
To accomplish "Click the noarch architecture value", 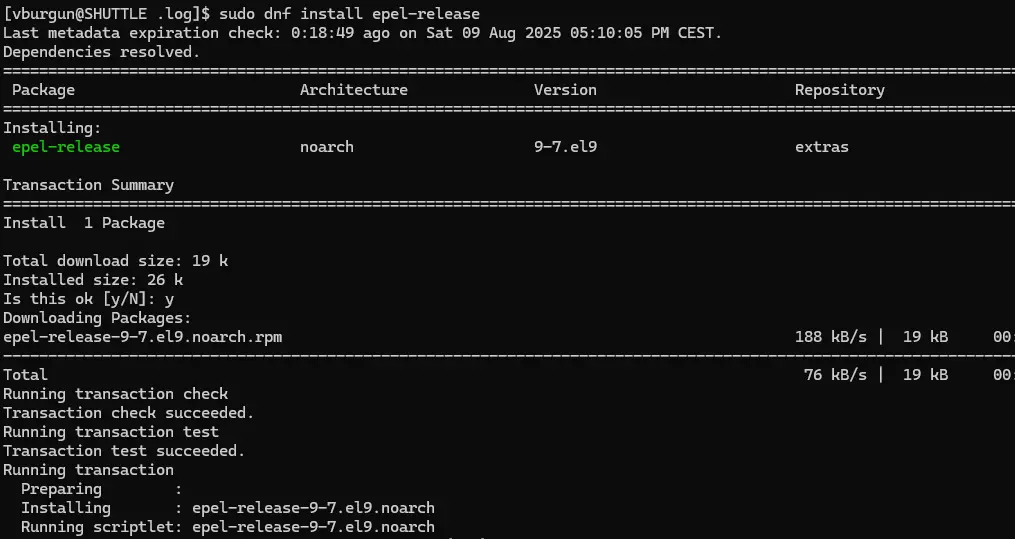I will pos(326,147).
